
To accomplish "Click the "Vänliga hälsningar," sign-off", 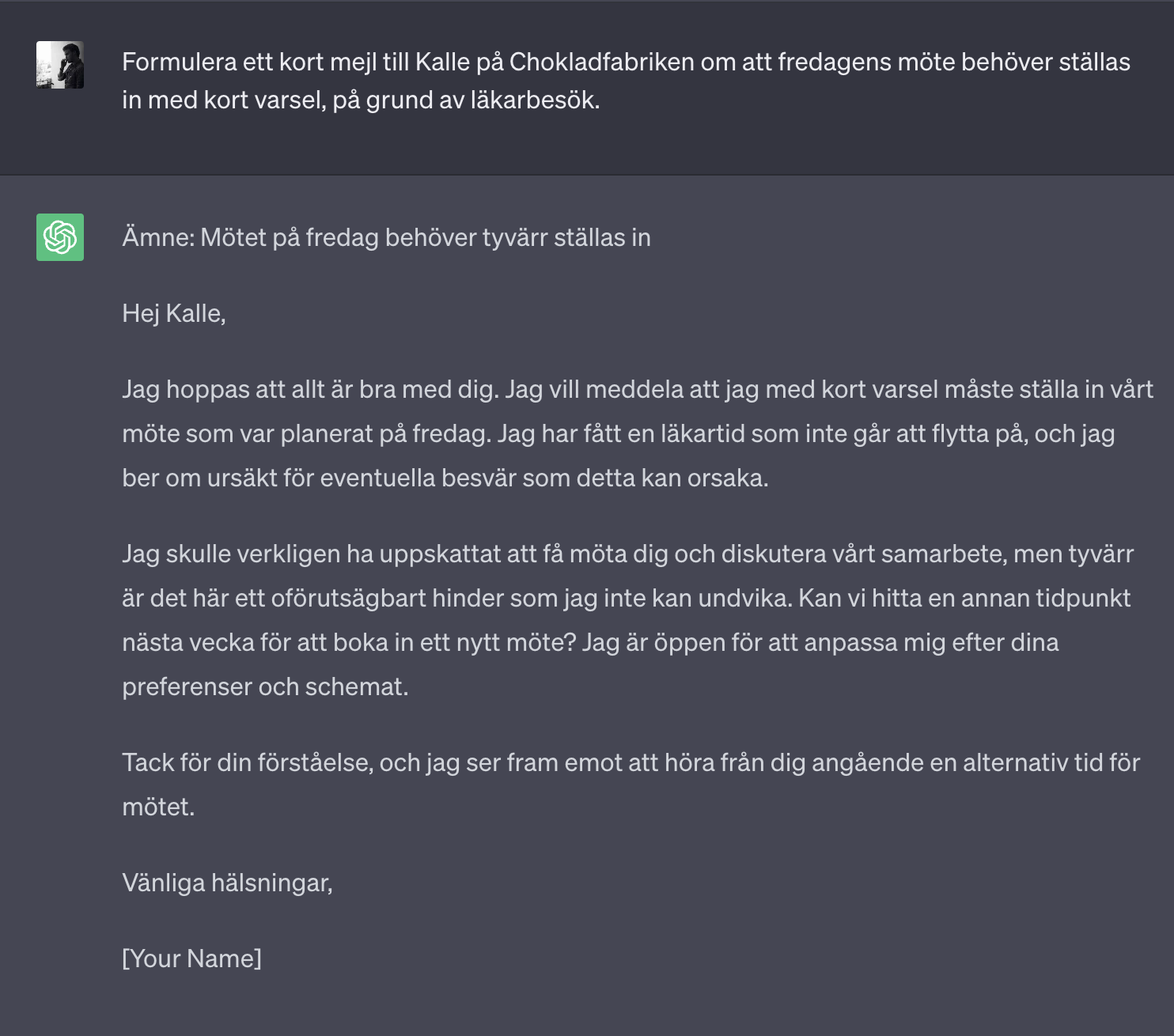I will click(227, 883).
